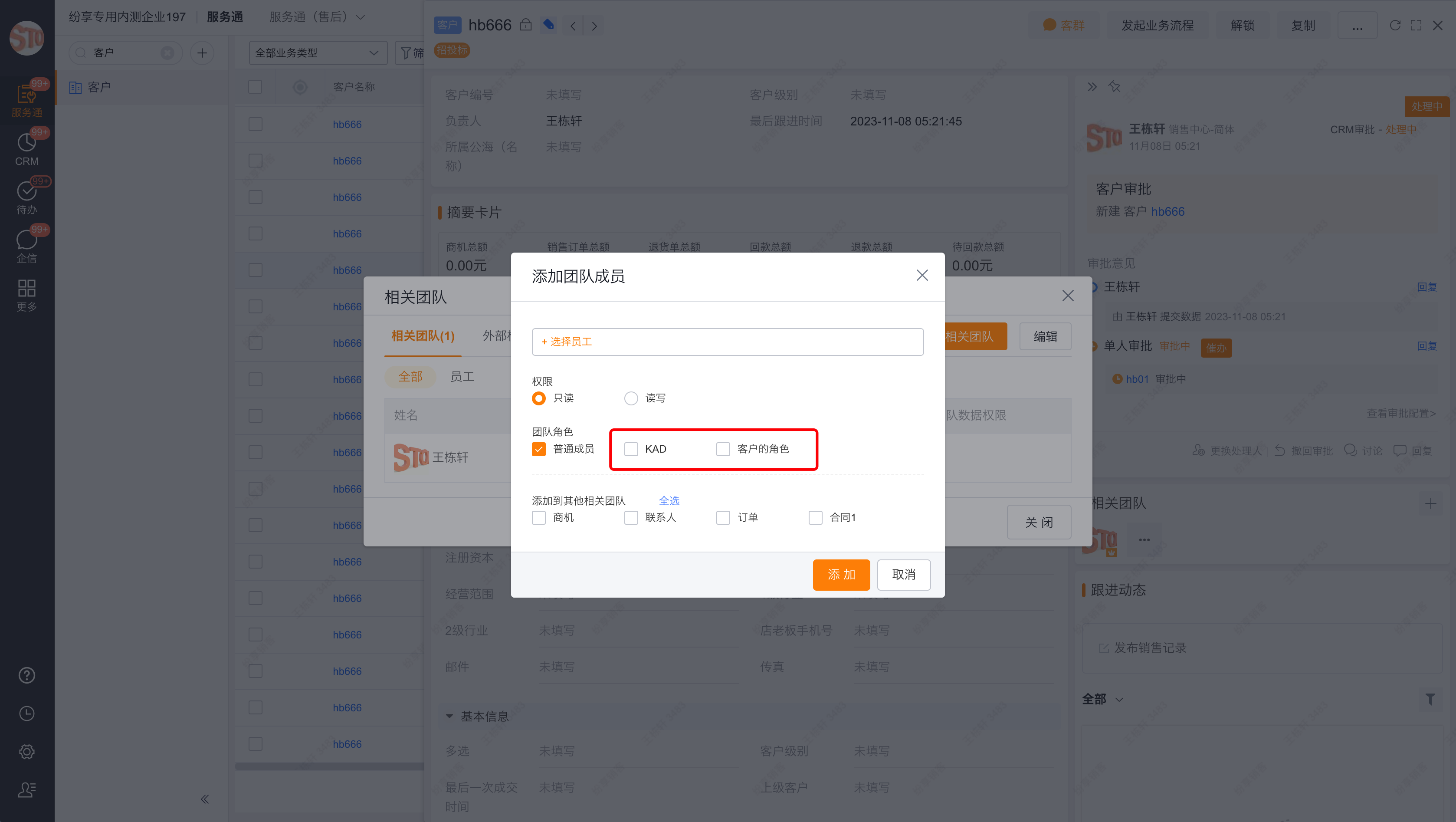Open the 更多 apps grid icon
Screen dimensions: 1456x822
pyautogui.click(x=26, y=295)
